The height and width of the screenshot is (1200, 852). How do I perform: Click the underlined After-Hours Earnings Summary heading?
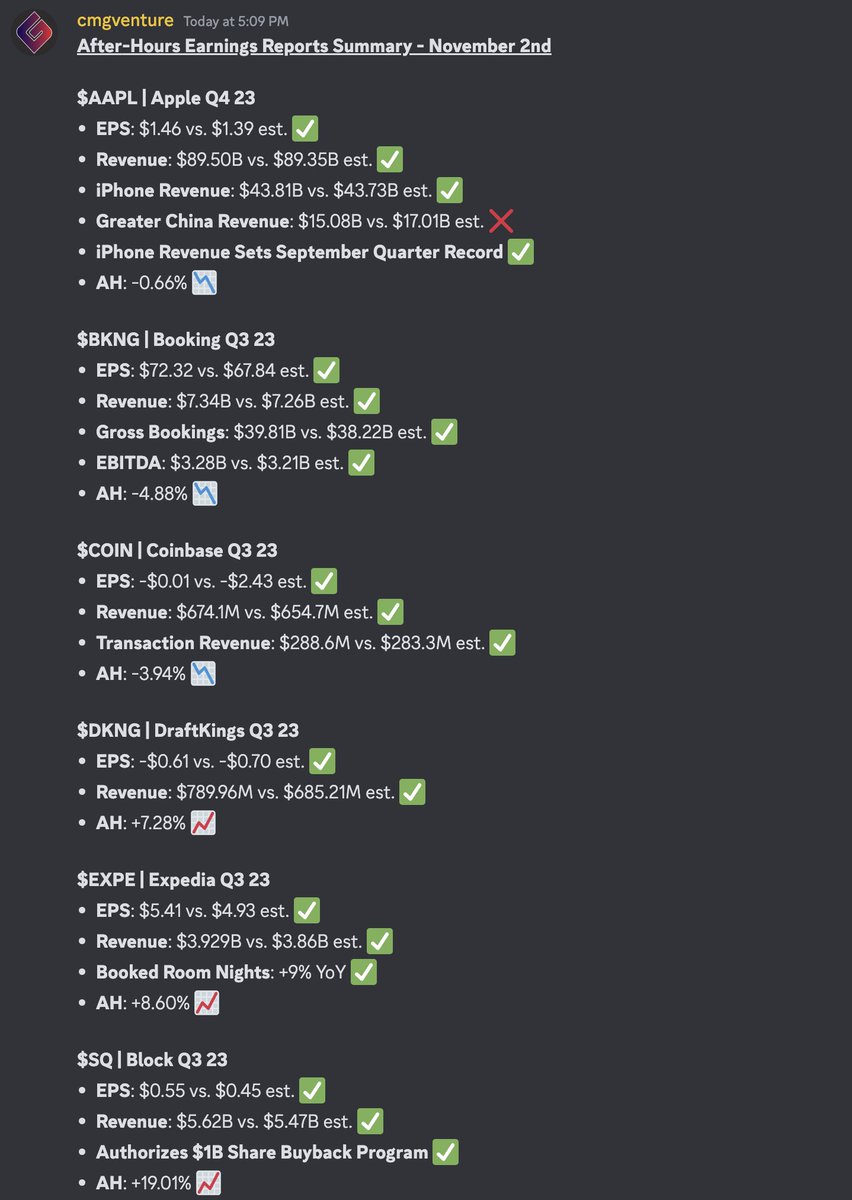tap(313, 46)
